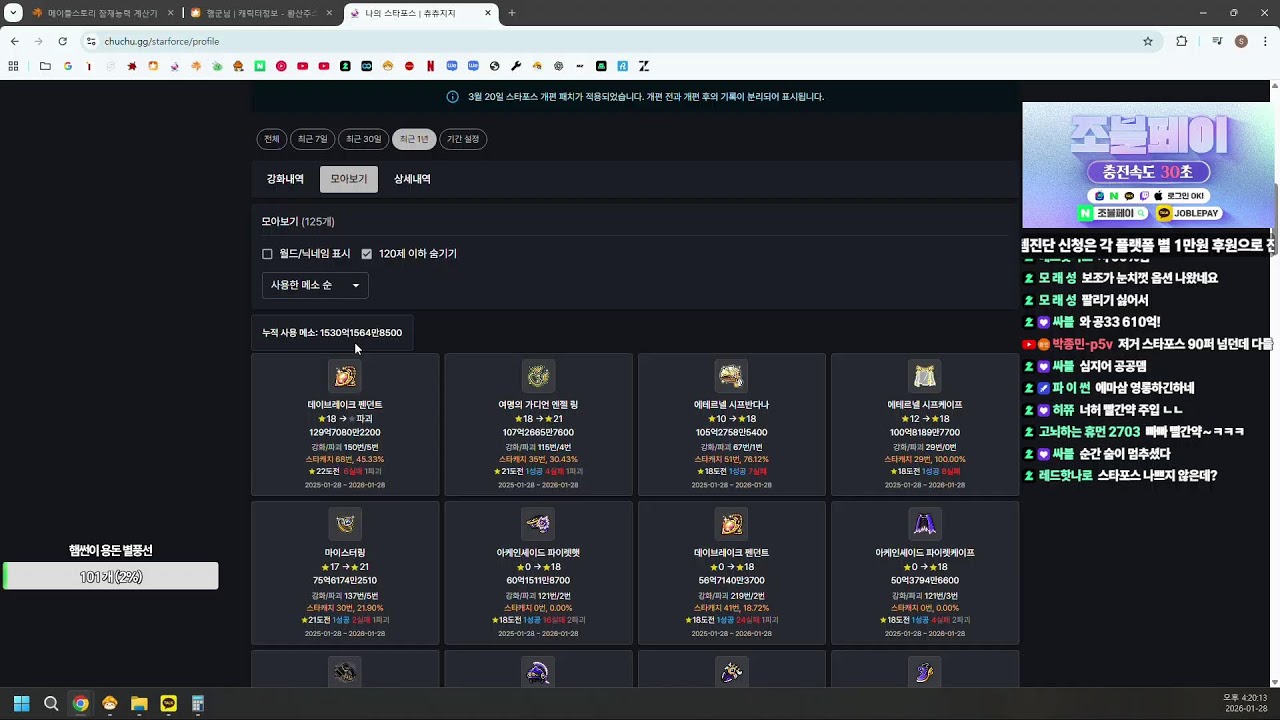Screen dimensions: 1280x720
Task: Open the Chrome extensions puzzle icon
Action: point(1182,41)
